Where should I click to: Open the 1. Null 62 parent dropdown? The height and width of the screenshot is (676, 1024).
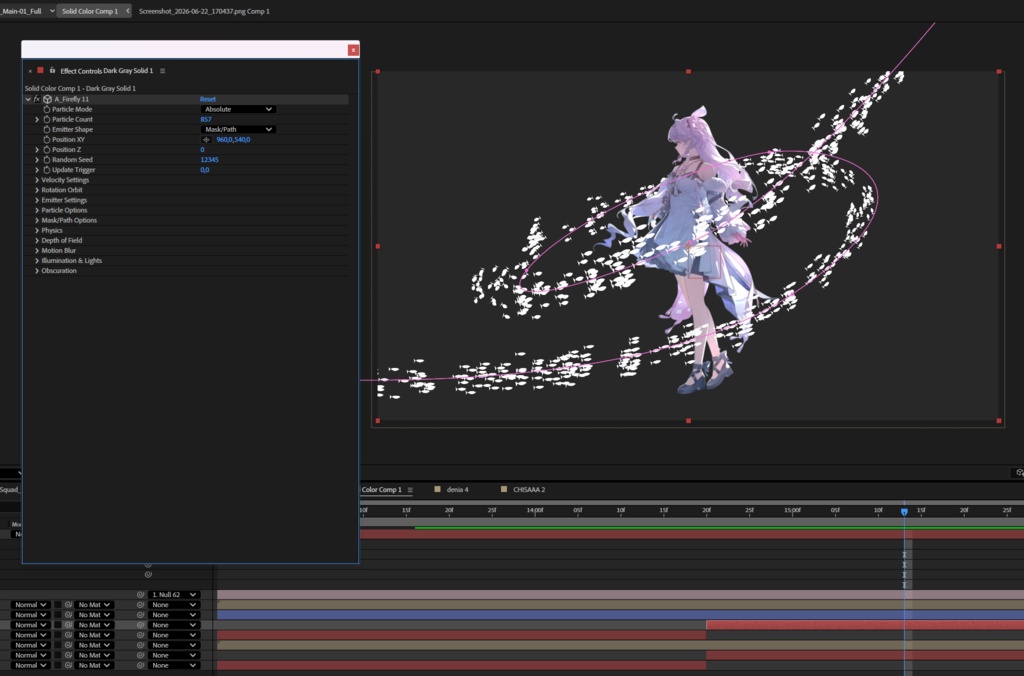(x=173, y=595)
